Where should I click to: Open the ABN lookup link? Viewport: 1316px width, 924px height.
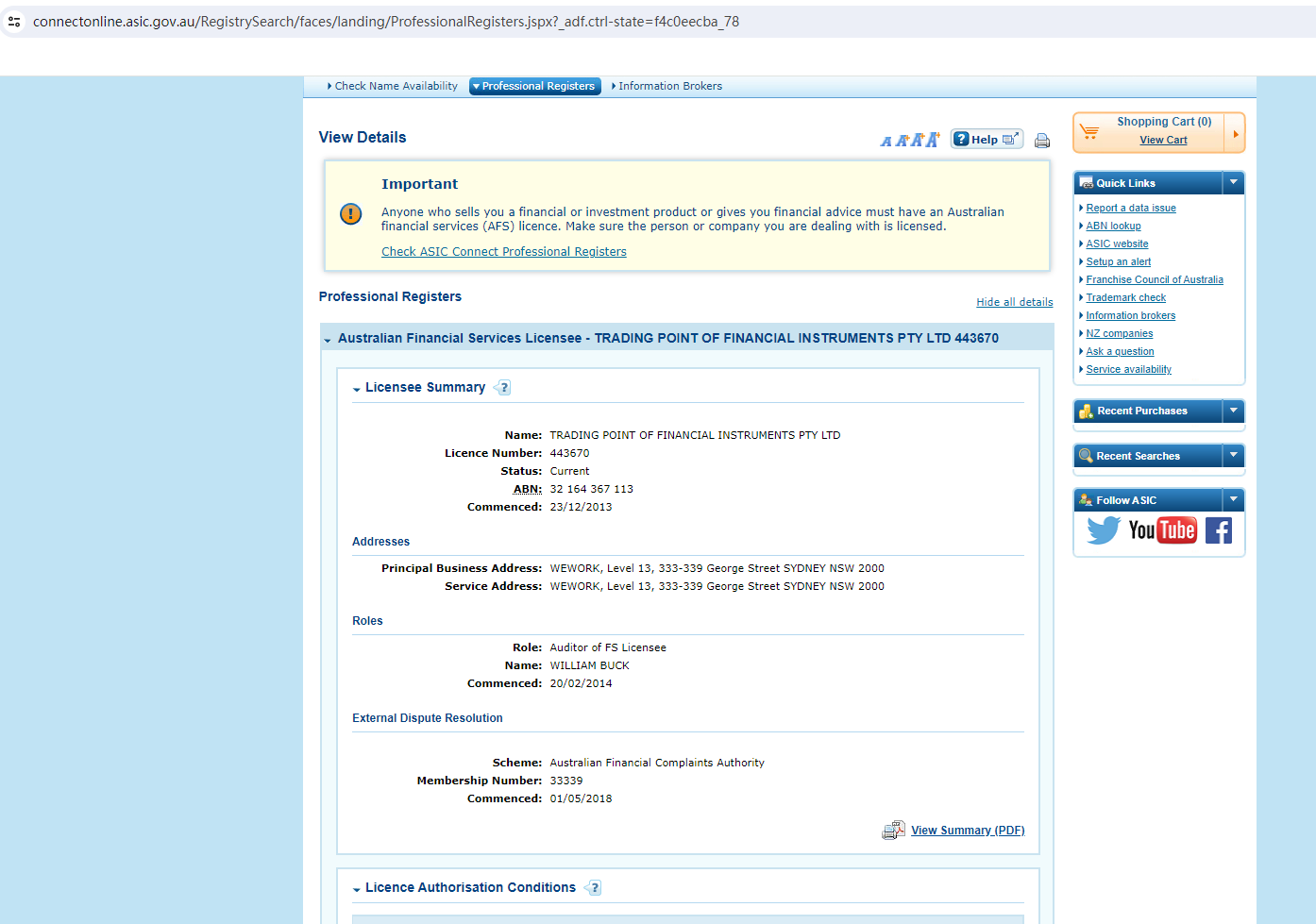(1113, 226)
